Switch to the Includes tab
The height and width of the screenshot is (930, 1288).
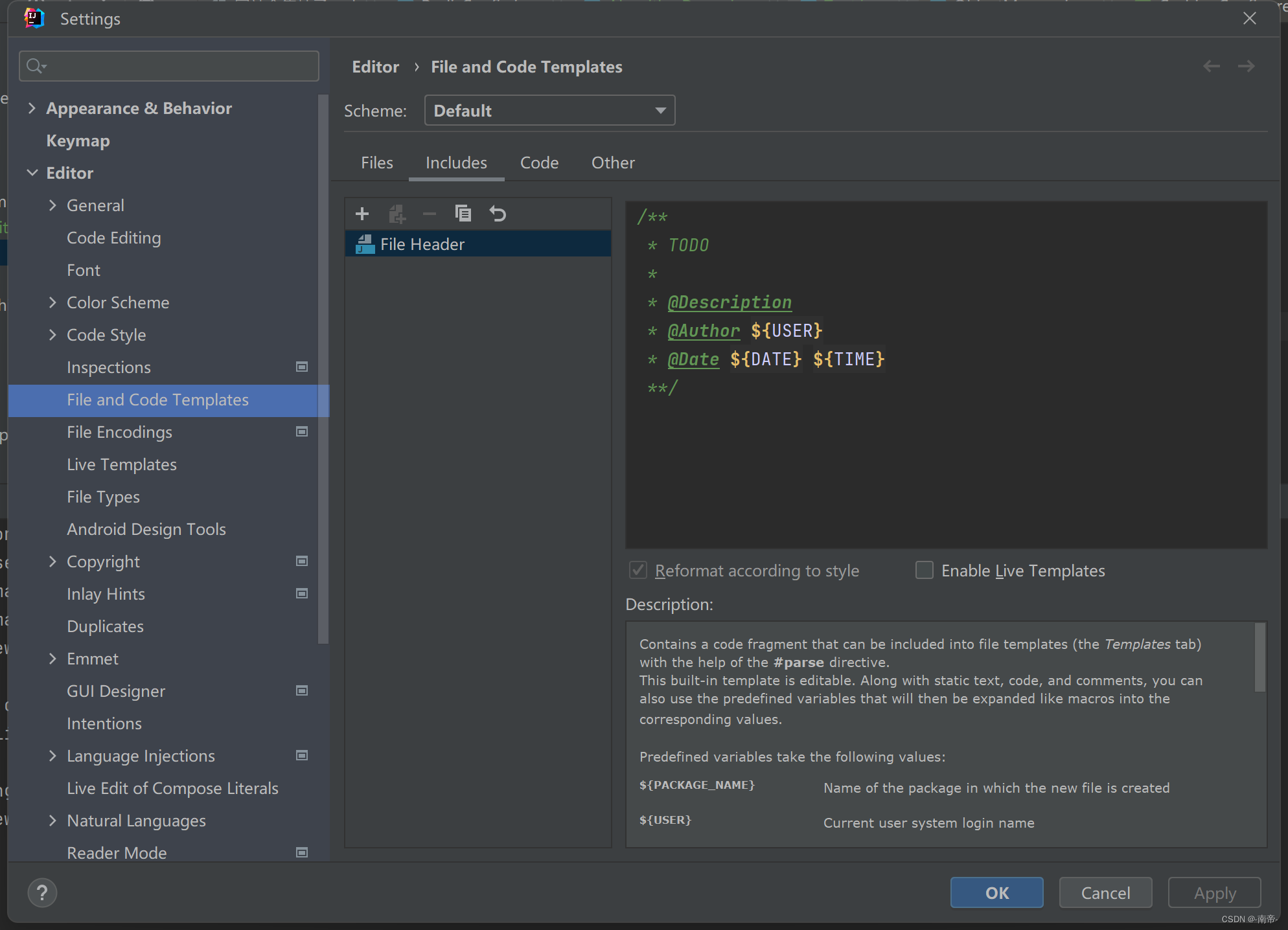[456, 163]
